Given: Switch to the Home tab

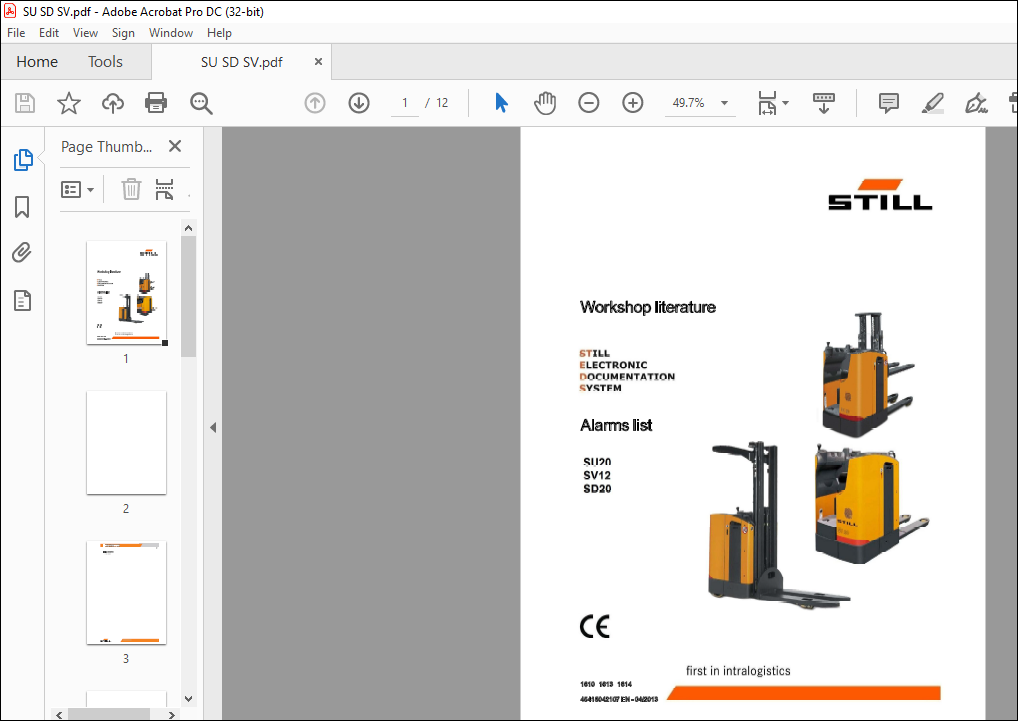Looking at the screenshot, I should coord(37,62).
